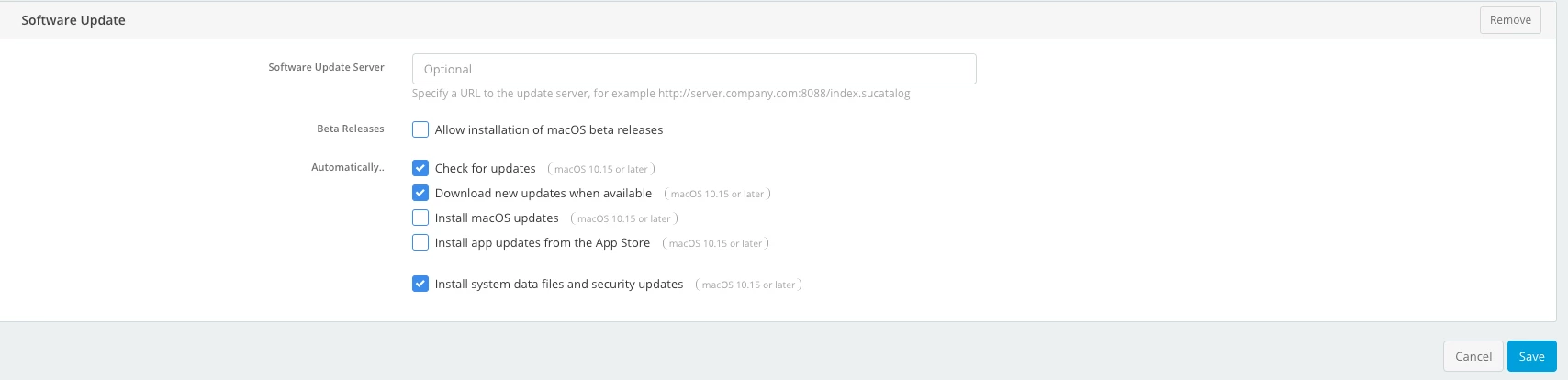Tick Install app updates from the App Store
1568x380 pixels.
point(420,242)
